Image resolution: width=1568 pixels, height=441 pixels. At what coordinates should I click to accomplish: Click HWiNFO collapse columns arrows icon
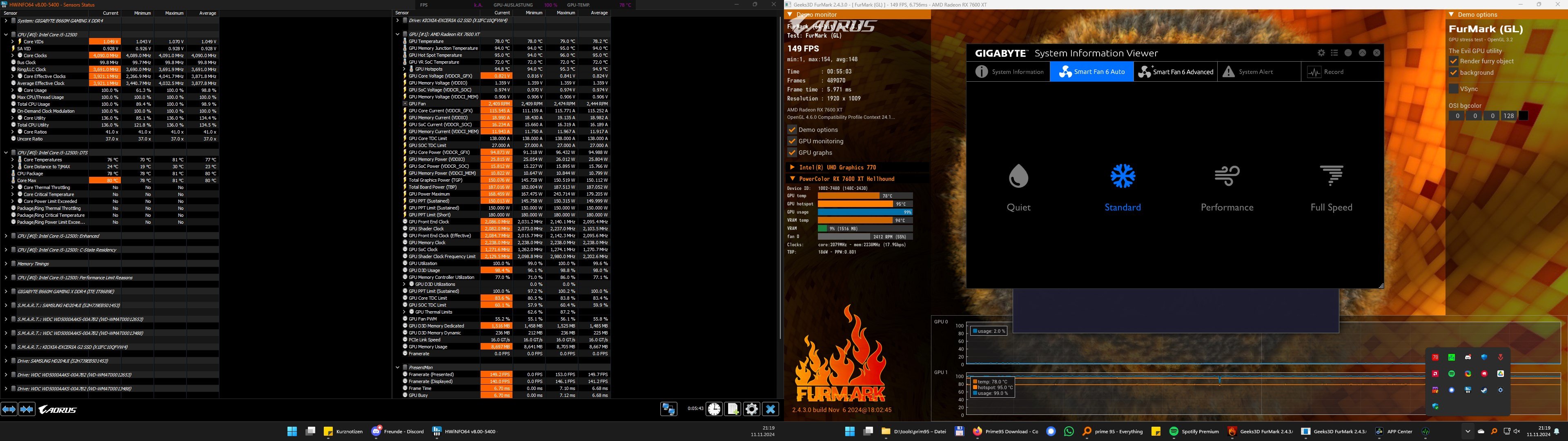pyautogui.click(x=27, y=409)
